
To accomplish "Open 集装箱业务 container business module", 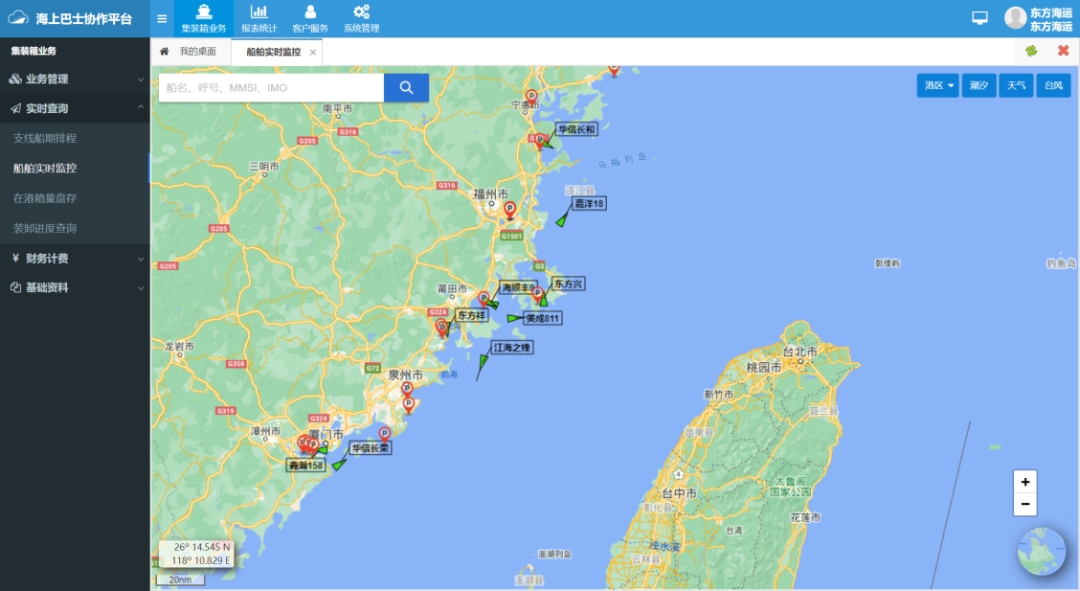I will 204,19.
